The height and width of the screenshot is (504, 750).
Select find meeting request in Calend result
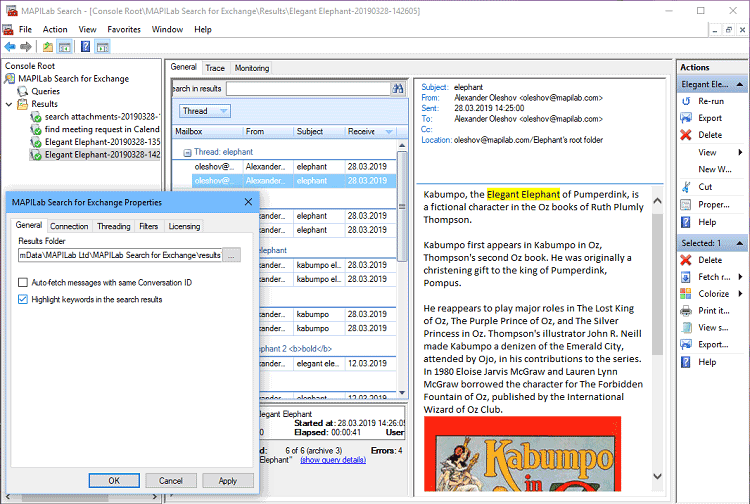[101, 129]
